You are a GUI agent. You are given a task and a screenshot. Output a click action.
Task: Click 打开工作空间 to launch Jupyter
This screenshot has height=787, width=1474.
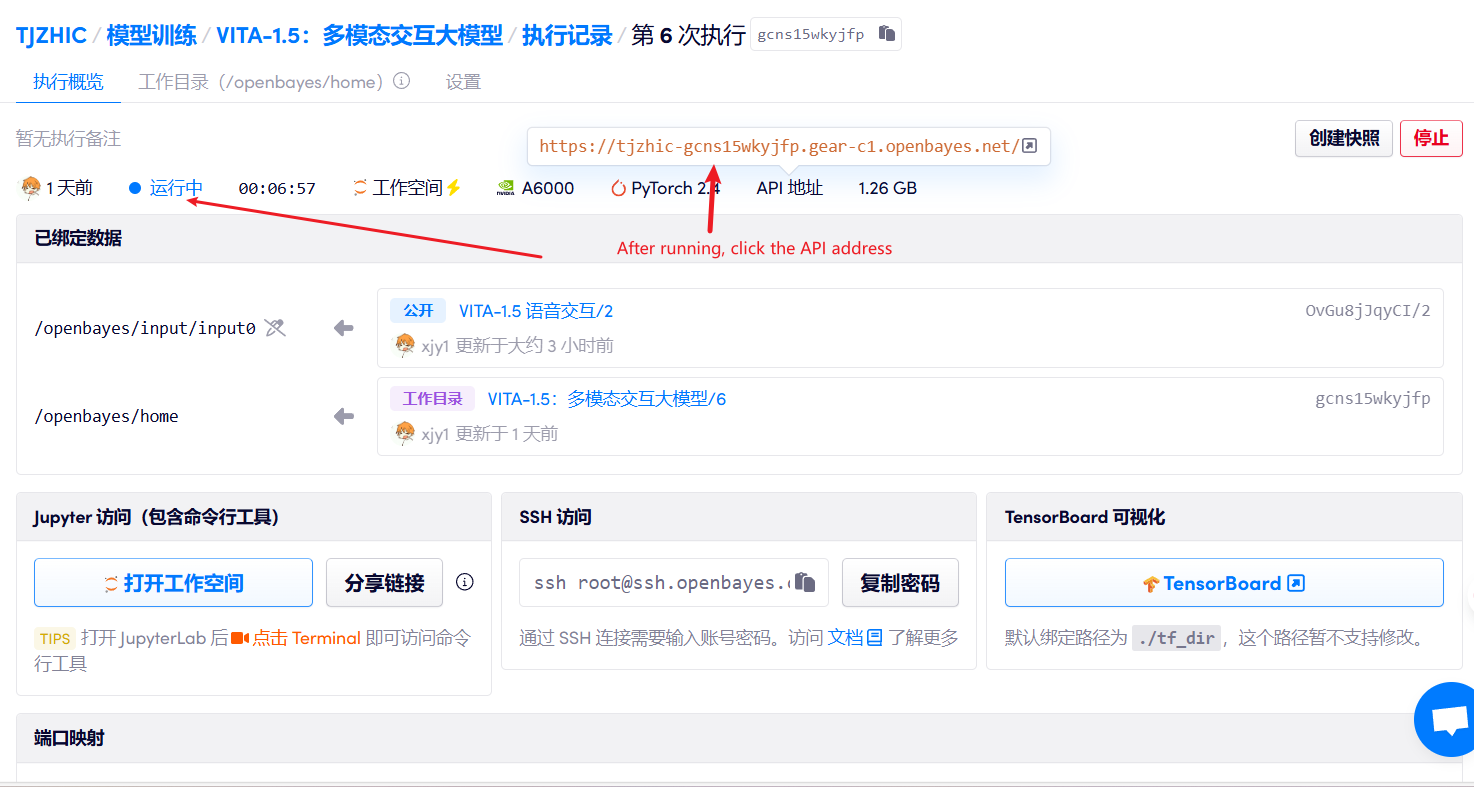click(173, 583)
